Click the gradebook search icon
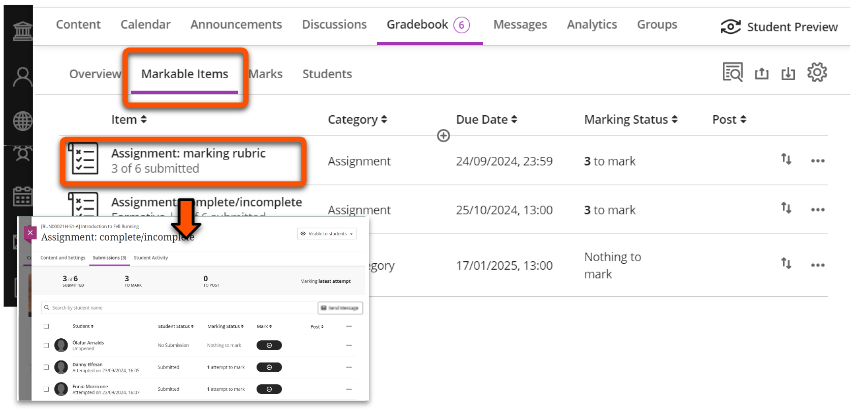The width and height of the screenshot is (854, 415). point(733,73)
